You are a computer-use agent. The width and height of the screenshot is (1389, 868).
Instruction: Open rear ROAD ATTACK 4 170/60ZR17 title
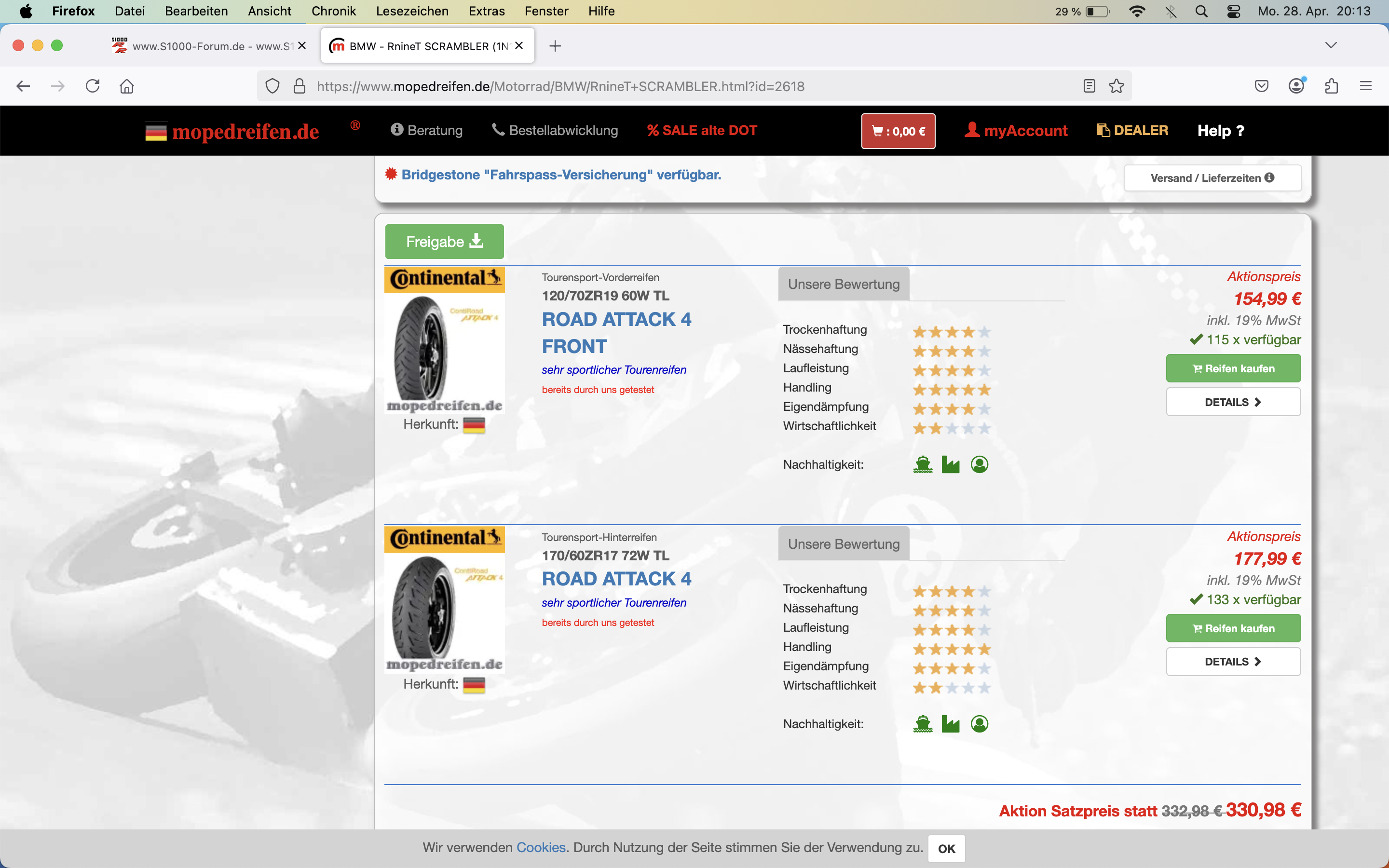(616, 579)
